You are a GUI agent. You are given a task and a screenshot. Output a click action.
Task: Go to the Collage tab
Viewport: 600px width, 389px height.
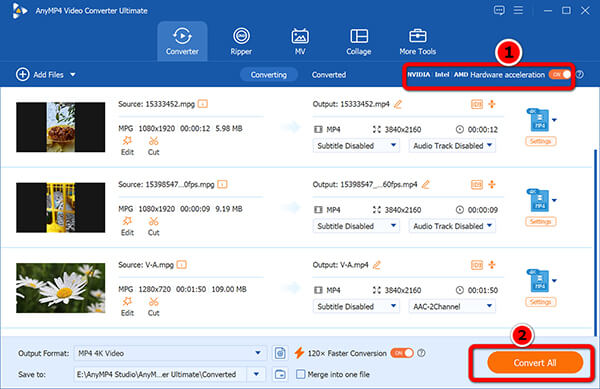pyautogui.click(x=359, y=41)
